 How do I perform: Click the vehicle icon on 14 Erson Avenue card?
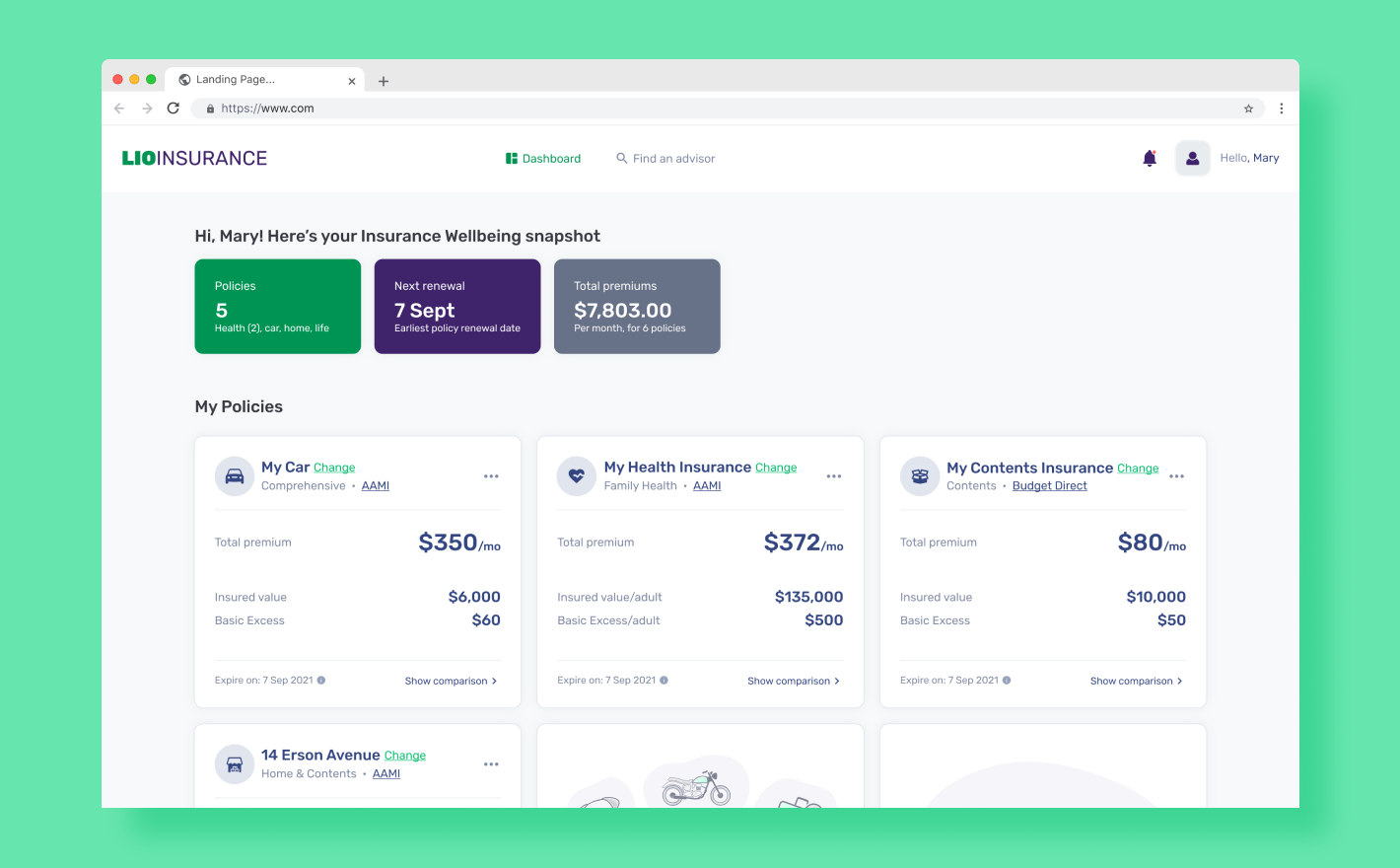coord(234,763)
